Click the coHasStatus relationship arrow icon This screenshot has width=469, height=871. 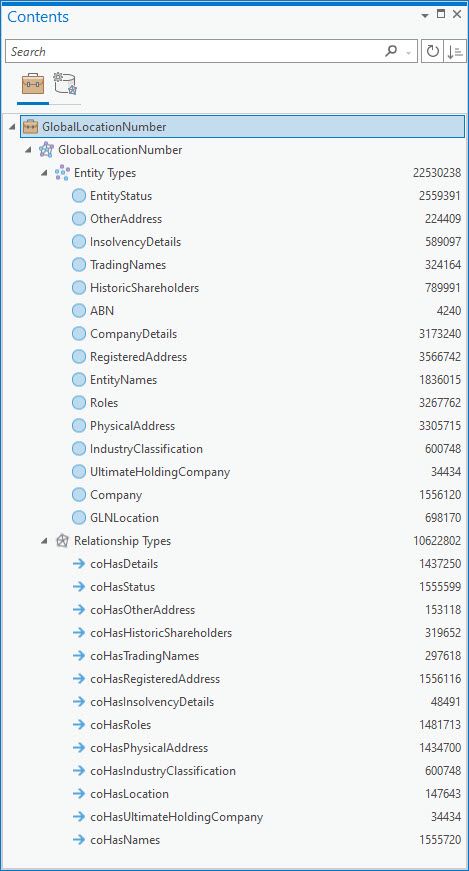[x=79, y=587]
